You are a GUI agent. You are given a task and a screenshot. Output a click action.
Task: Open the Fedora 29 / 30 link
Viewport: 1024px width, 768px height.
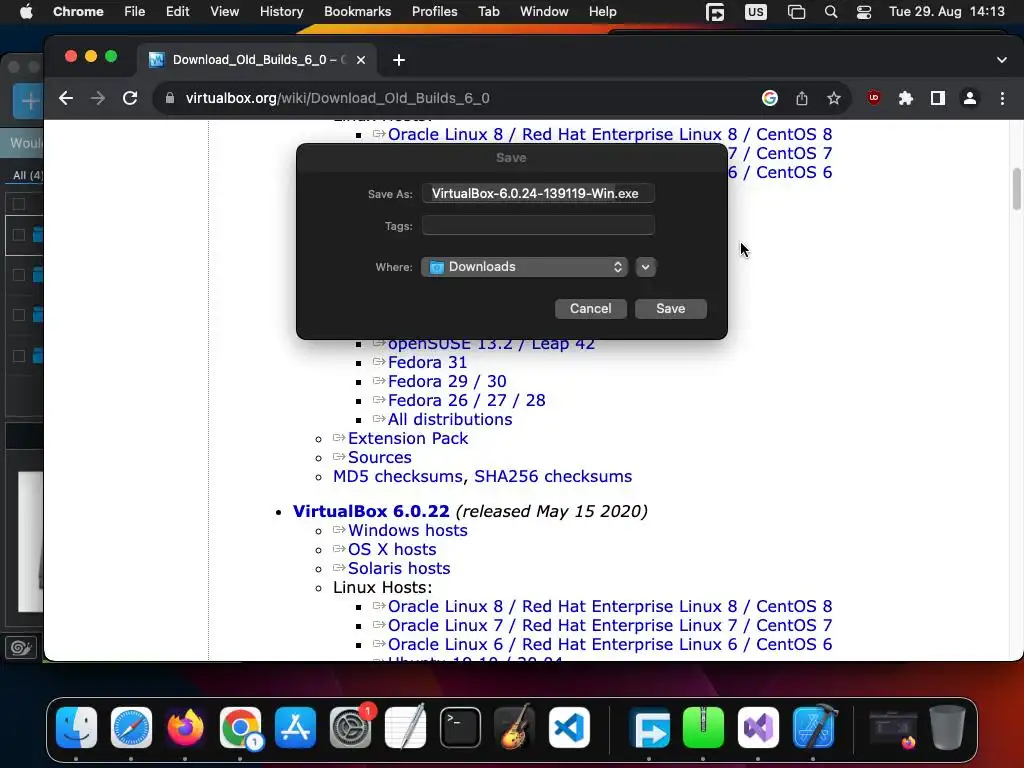[x=447, y=381]
